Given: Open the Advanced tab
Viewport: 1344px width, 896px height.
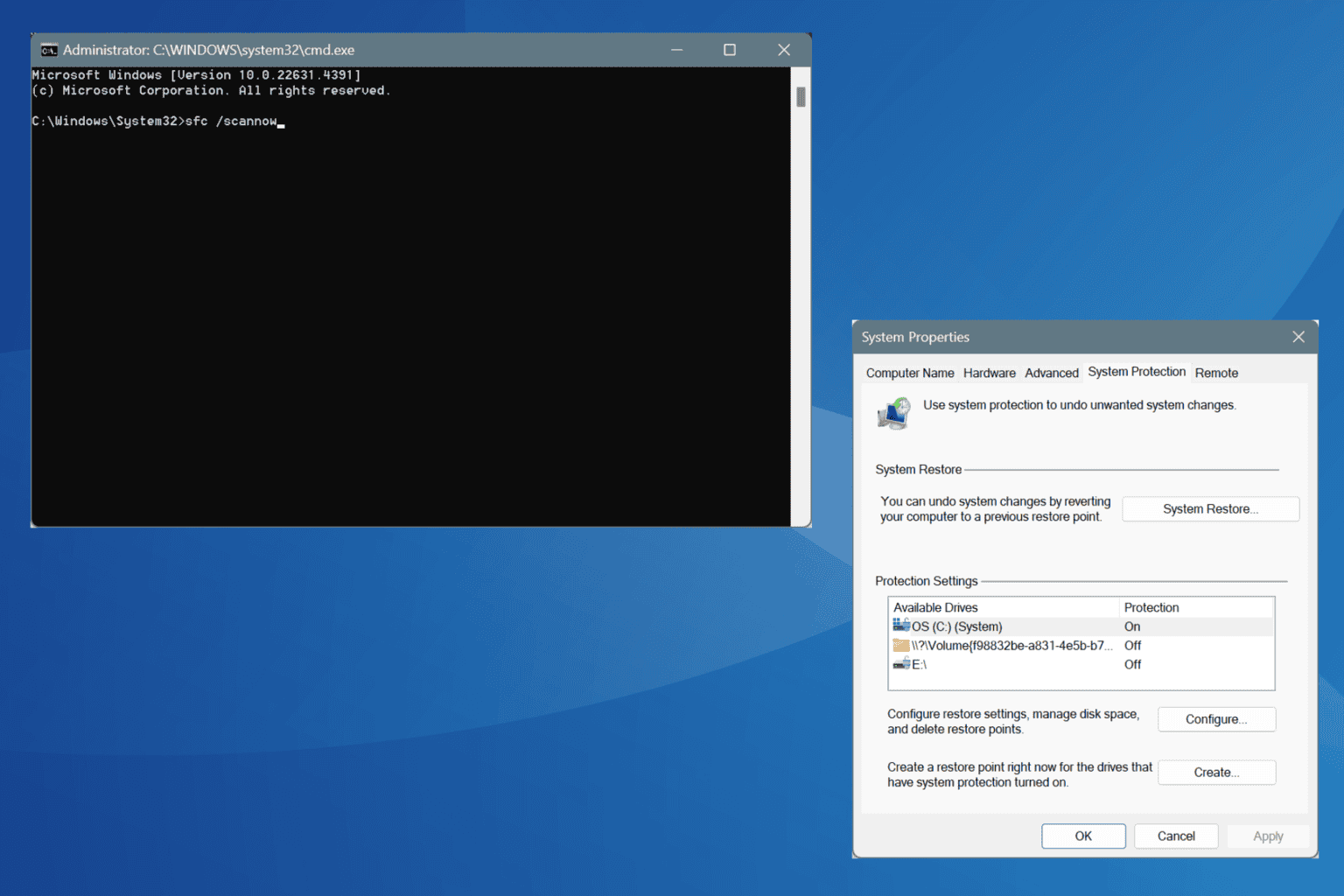Looking at the screenshot, I should click(1052, 373).
